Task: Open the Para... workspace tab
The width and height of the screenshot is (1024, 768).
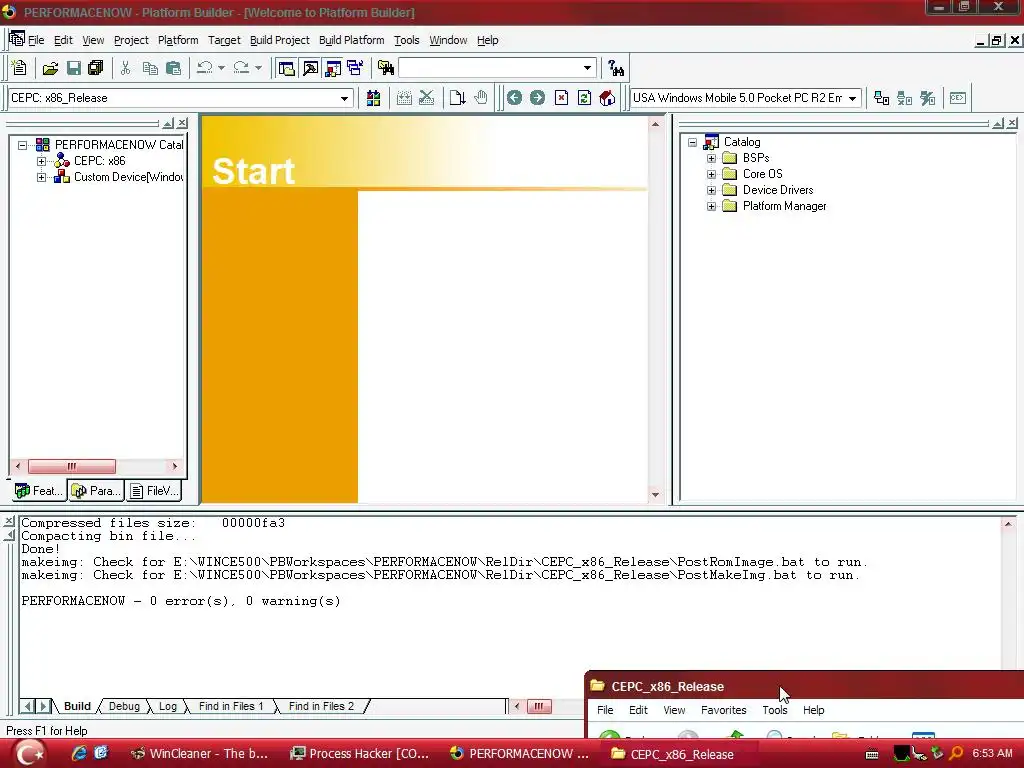Action: [x=96, y=490]
